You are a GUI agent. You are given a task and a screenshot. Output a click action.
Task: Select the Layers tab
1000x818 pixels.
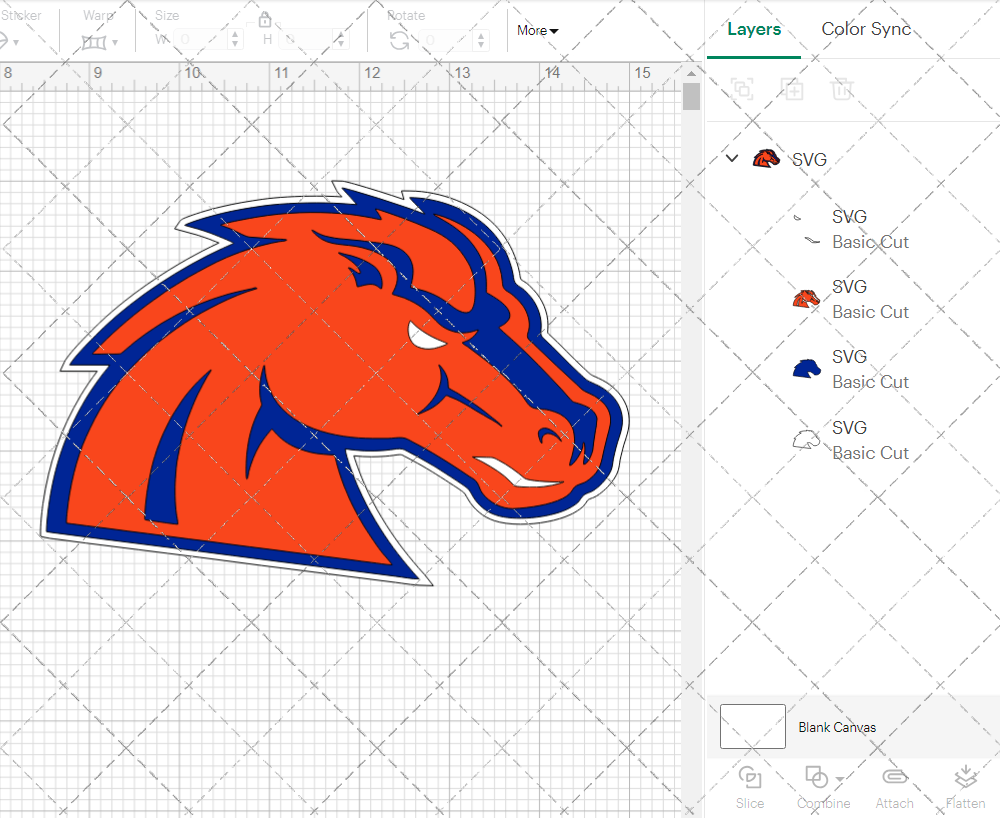click(754, 29)
